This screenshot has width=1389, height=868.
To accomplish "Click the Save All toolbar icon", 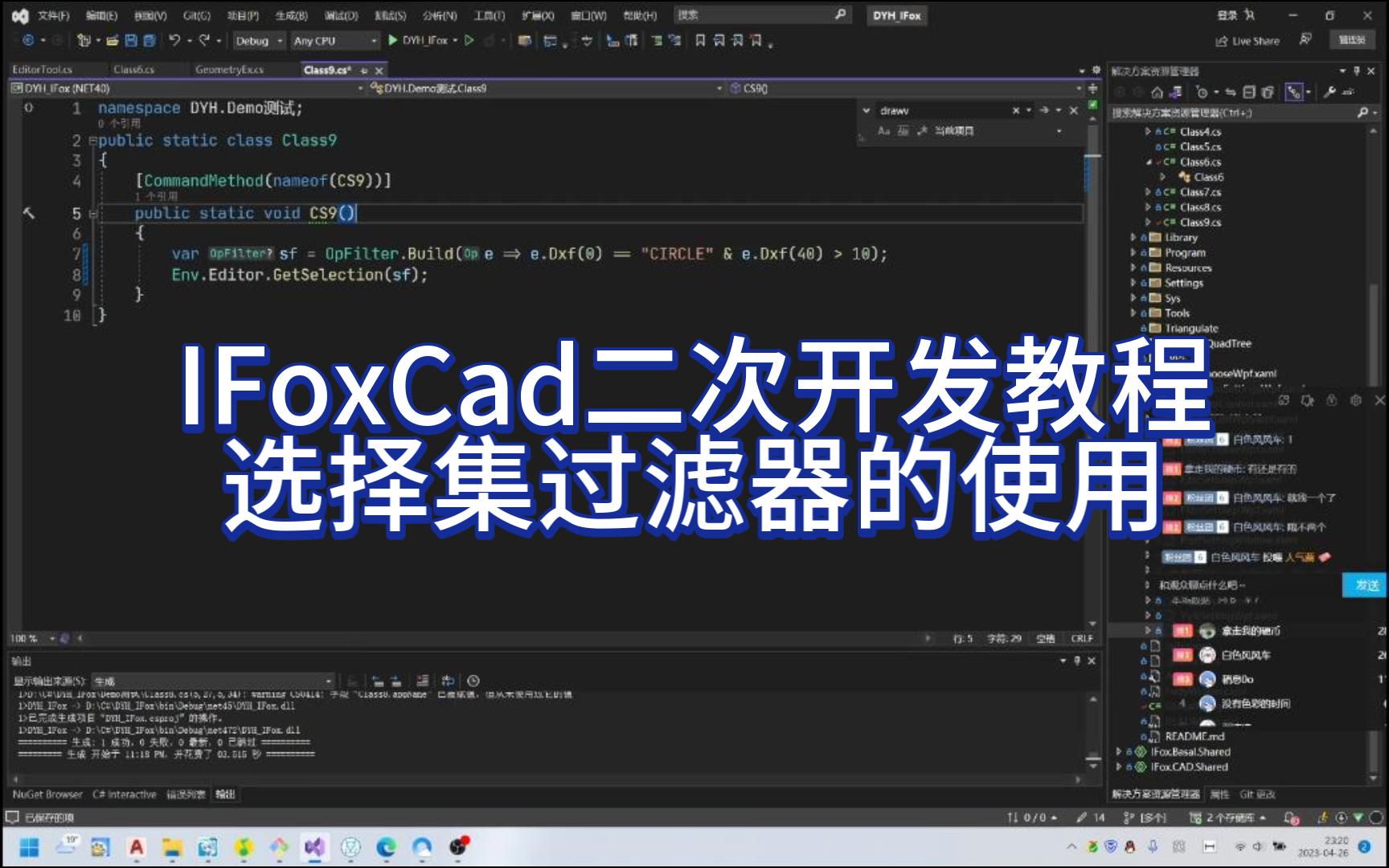I will coord(149,40).
